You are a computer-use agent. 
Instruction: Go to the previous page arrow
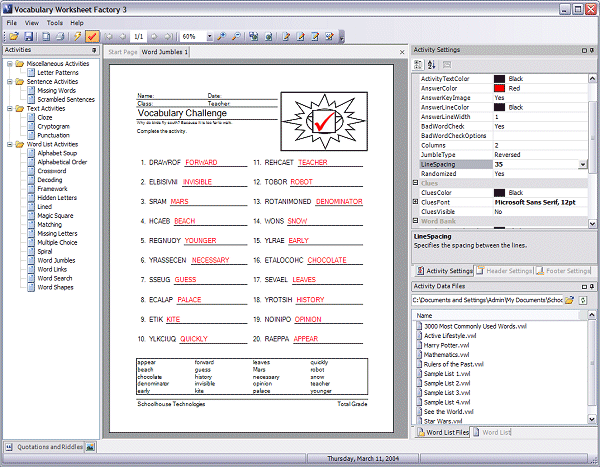click(x=122, y=36)
